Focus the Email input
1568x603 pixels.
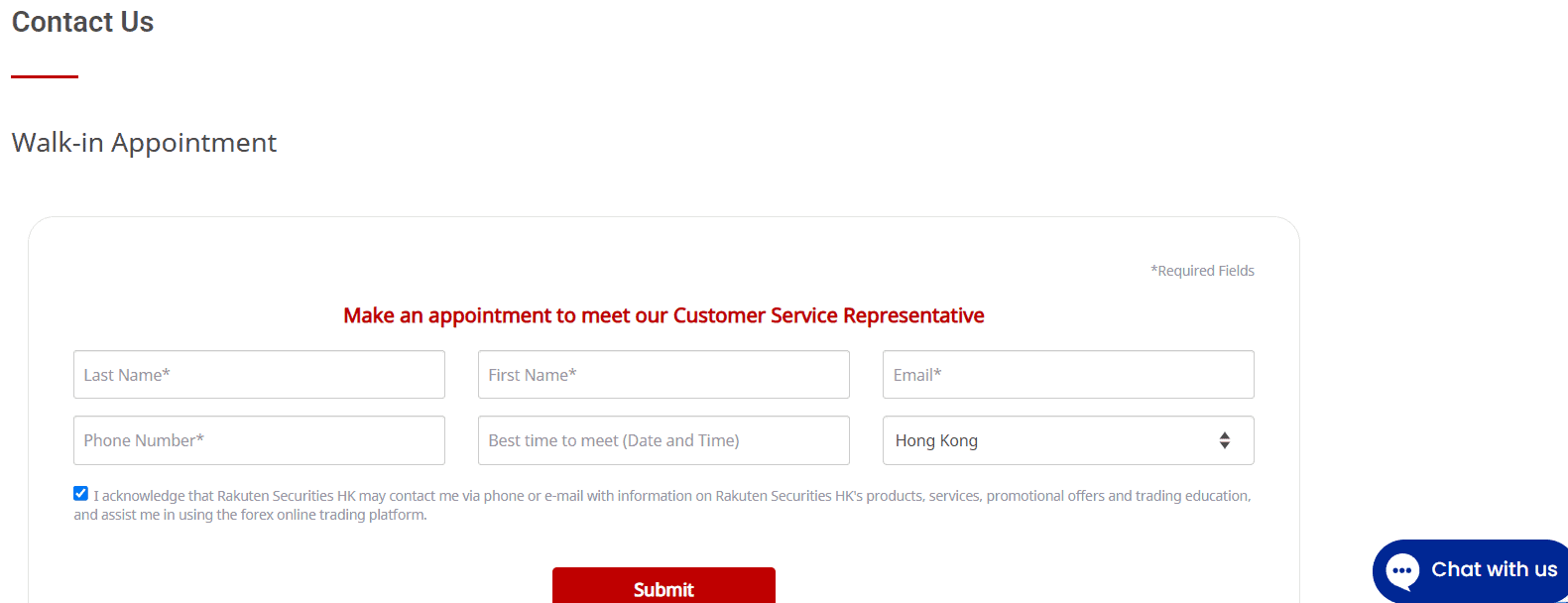pyautogui.click(x=1067, y=374)
